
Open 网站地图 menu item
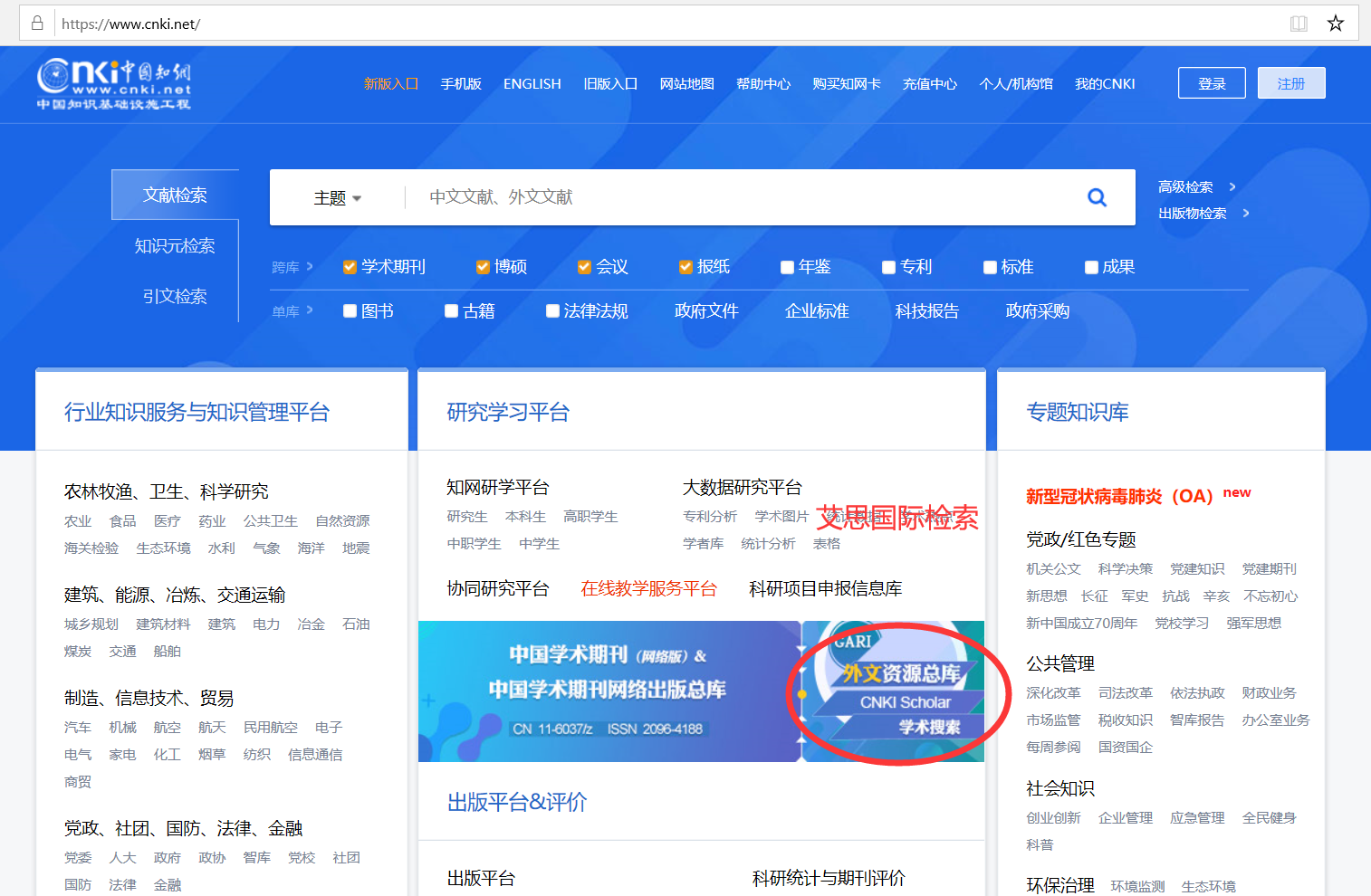(x=687, y=83)
